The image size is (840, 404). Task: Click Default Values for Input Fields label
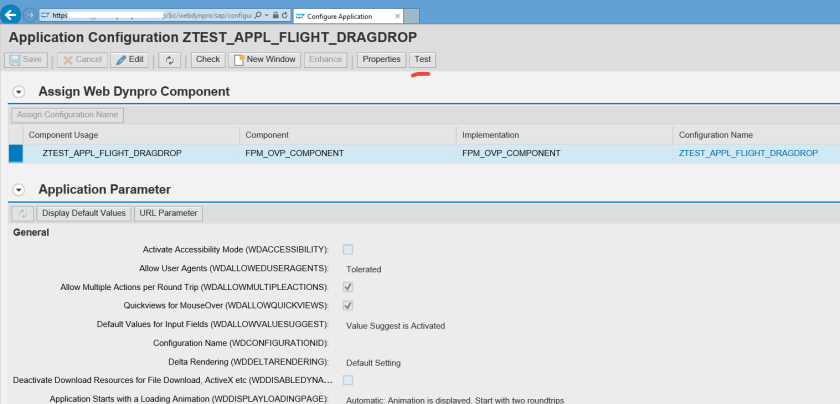click(213, 324)
